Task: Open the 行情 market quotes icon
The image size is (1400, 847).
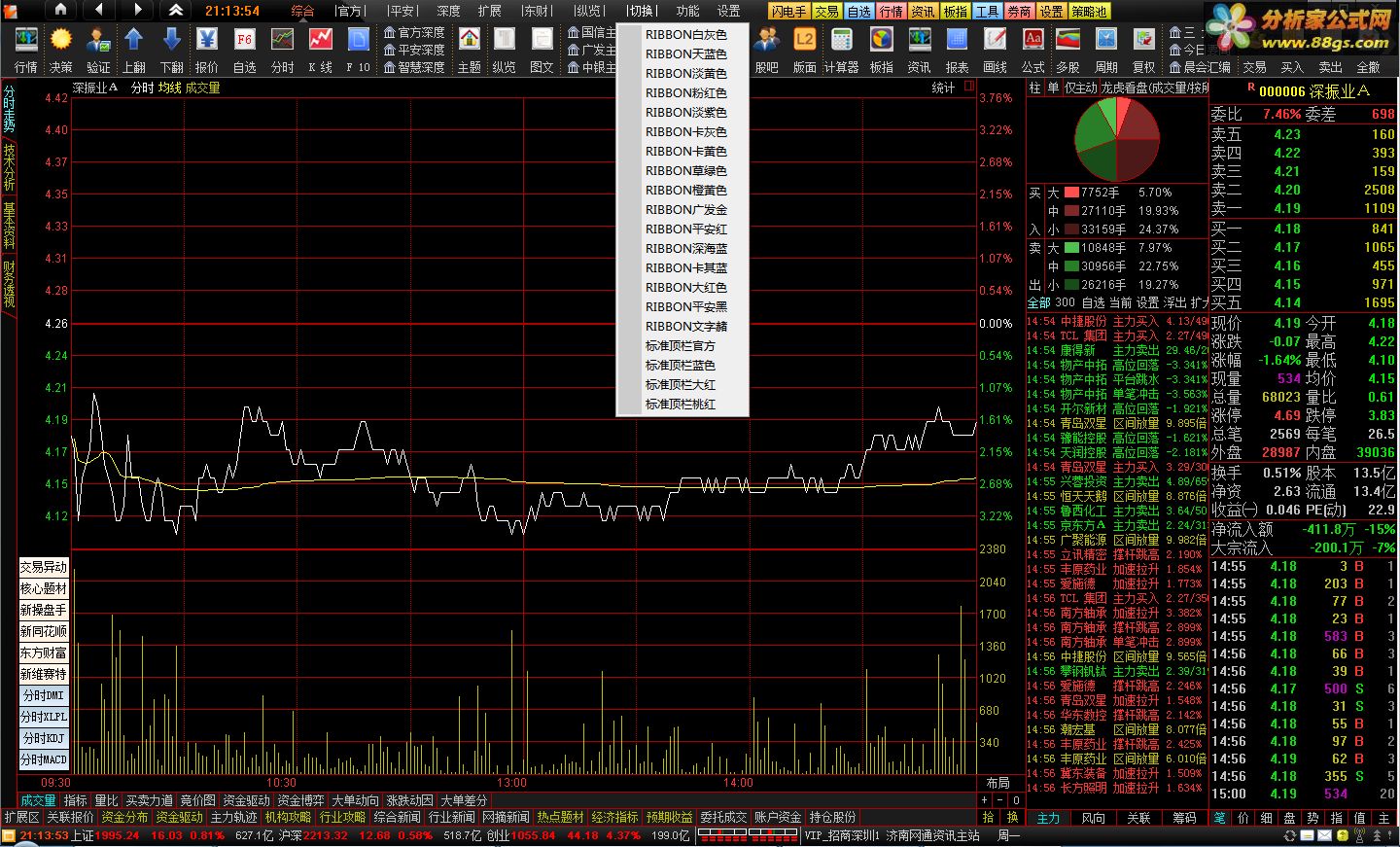Action: [26, 51]
